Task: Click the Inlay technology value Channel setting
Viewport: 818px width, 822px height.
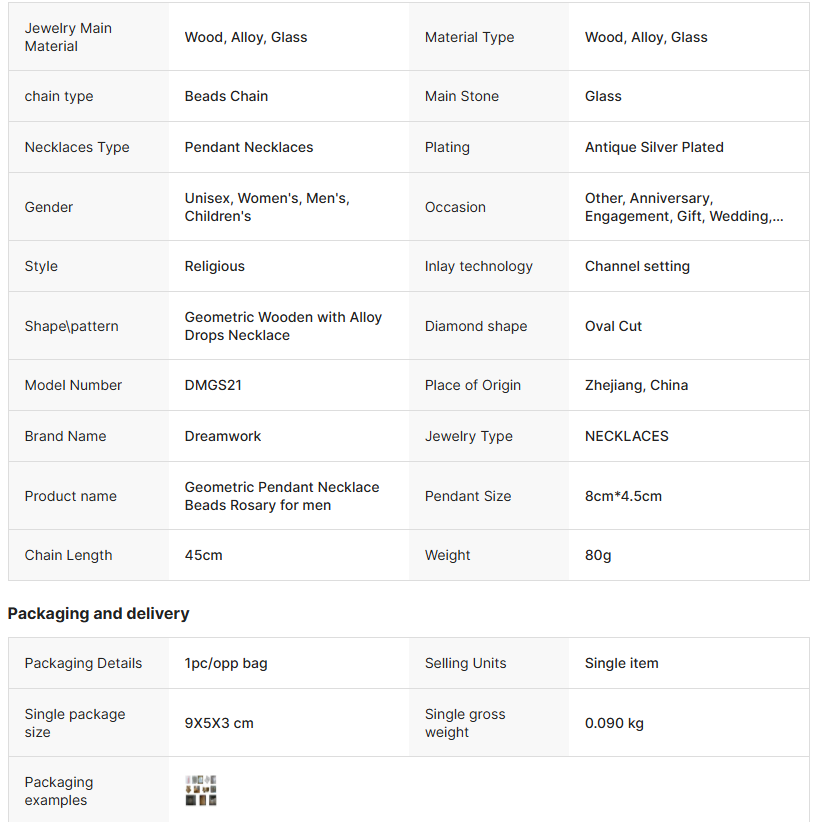Action: [x=637, y=266]
